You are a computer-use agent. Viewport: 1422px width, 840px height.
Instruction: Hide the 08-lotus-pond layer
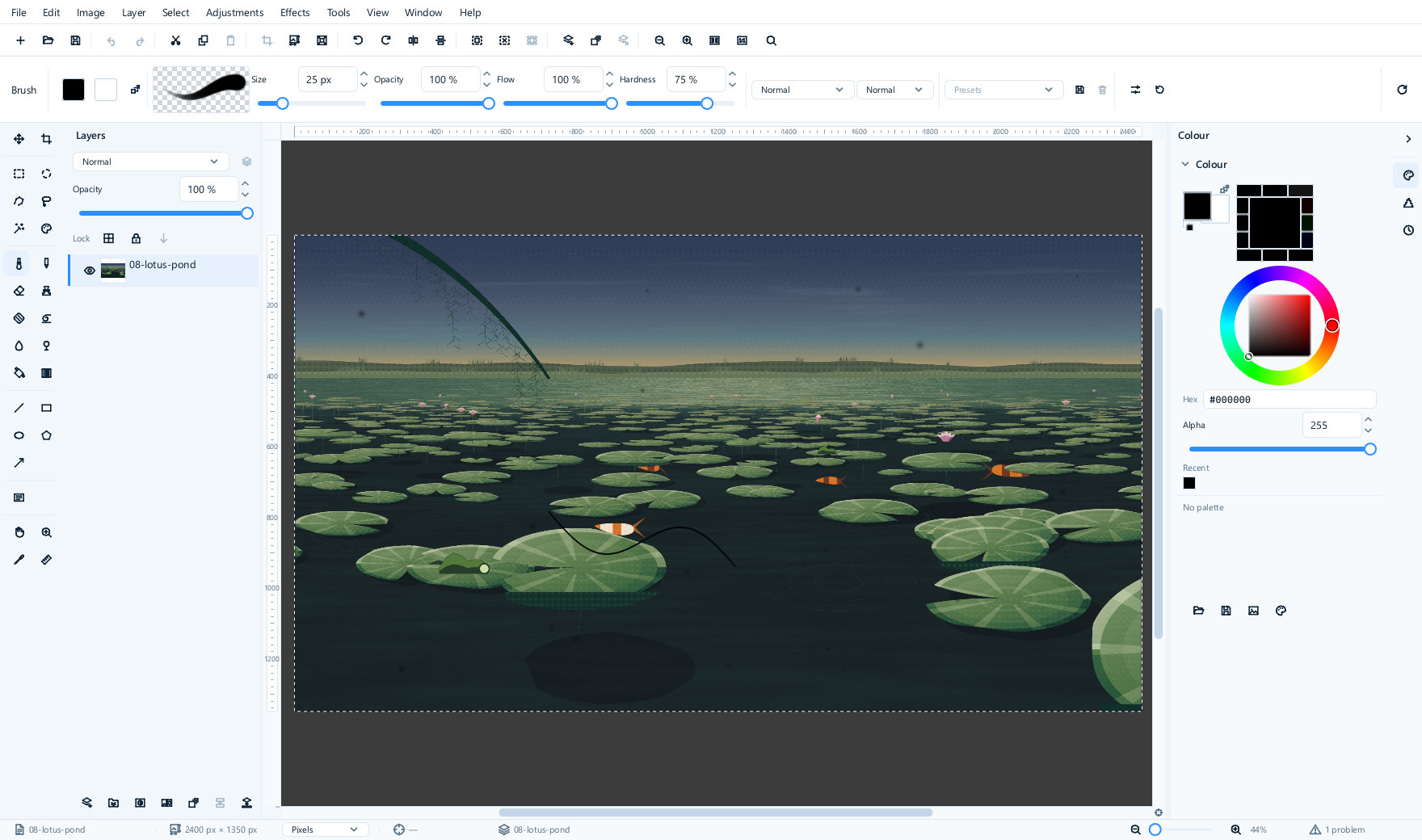(90, 271)
